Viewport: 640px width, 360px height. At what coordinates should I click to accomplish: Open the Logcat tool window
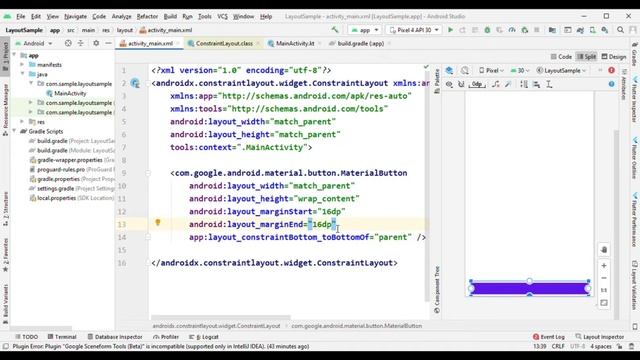[x=204, y=337]
